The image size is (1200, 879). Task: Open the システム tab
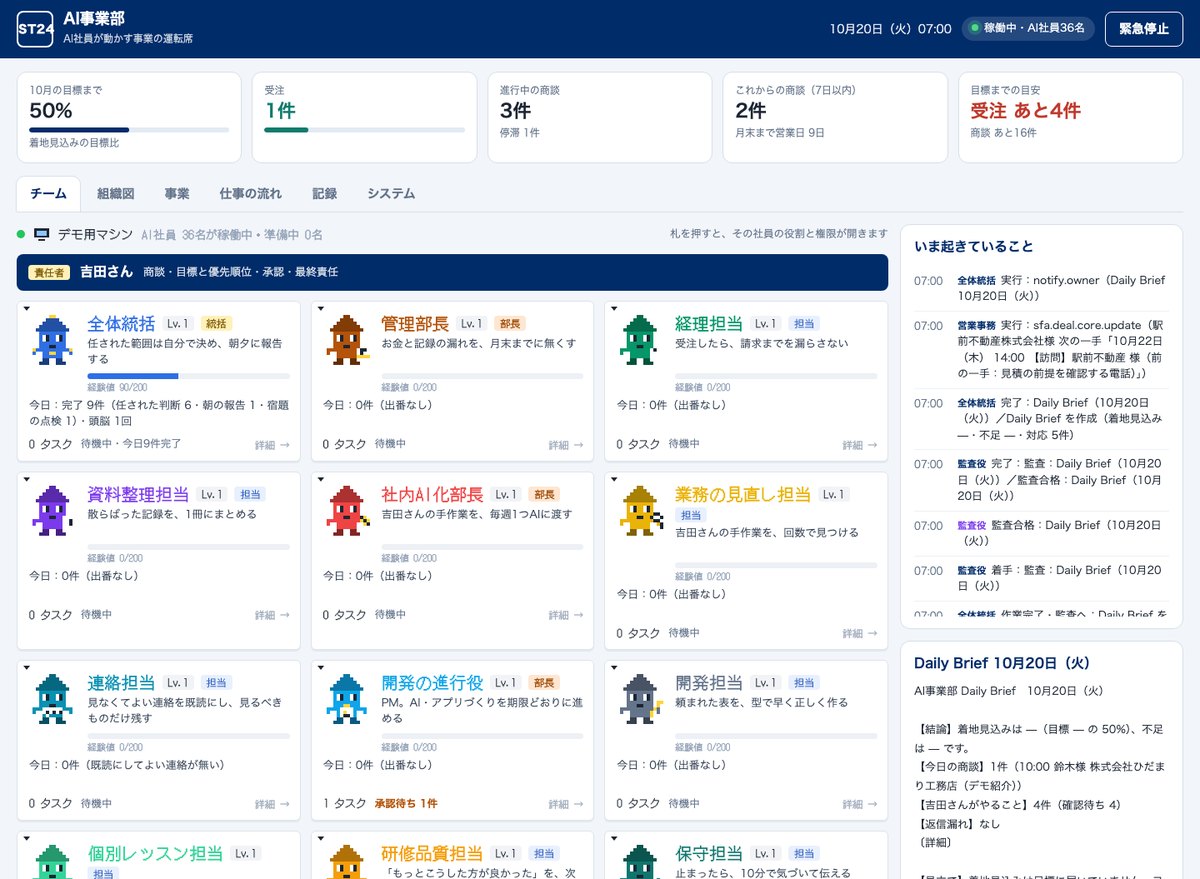[391, 194]
